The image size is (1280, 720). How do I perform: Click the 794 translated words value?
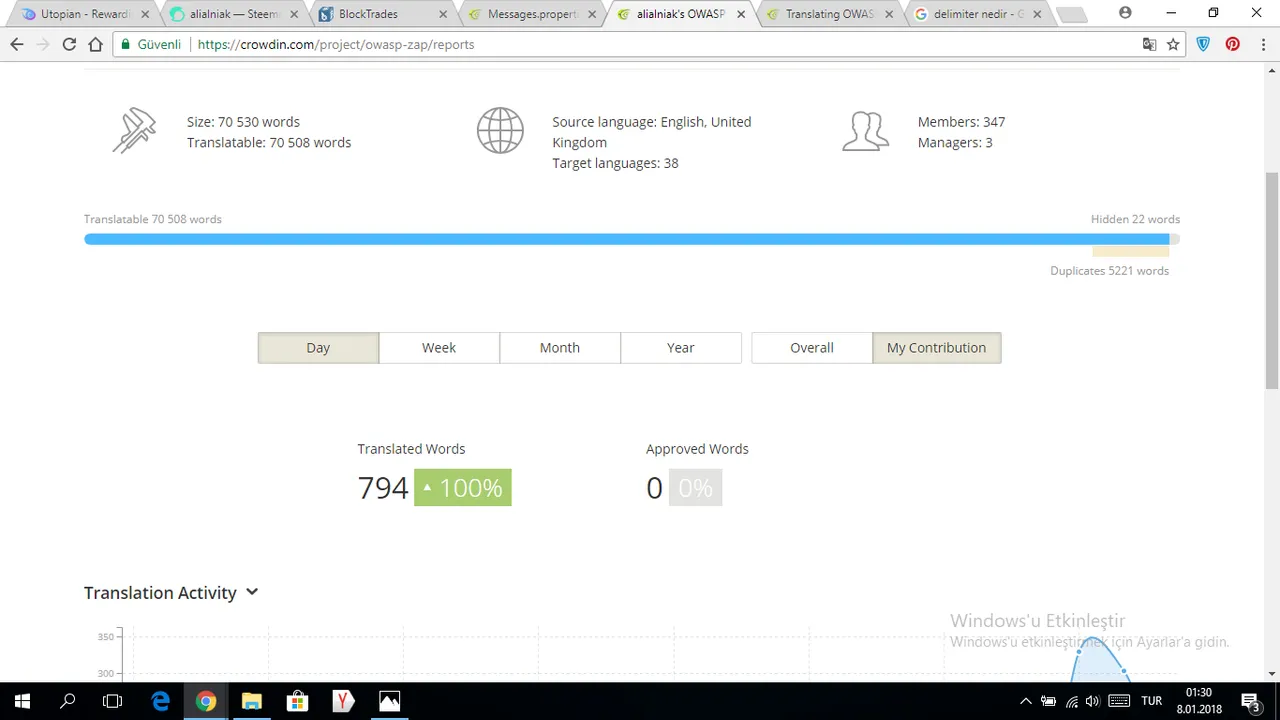[x=383, y=487]
